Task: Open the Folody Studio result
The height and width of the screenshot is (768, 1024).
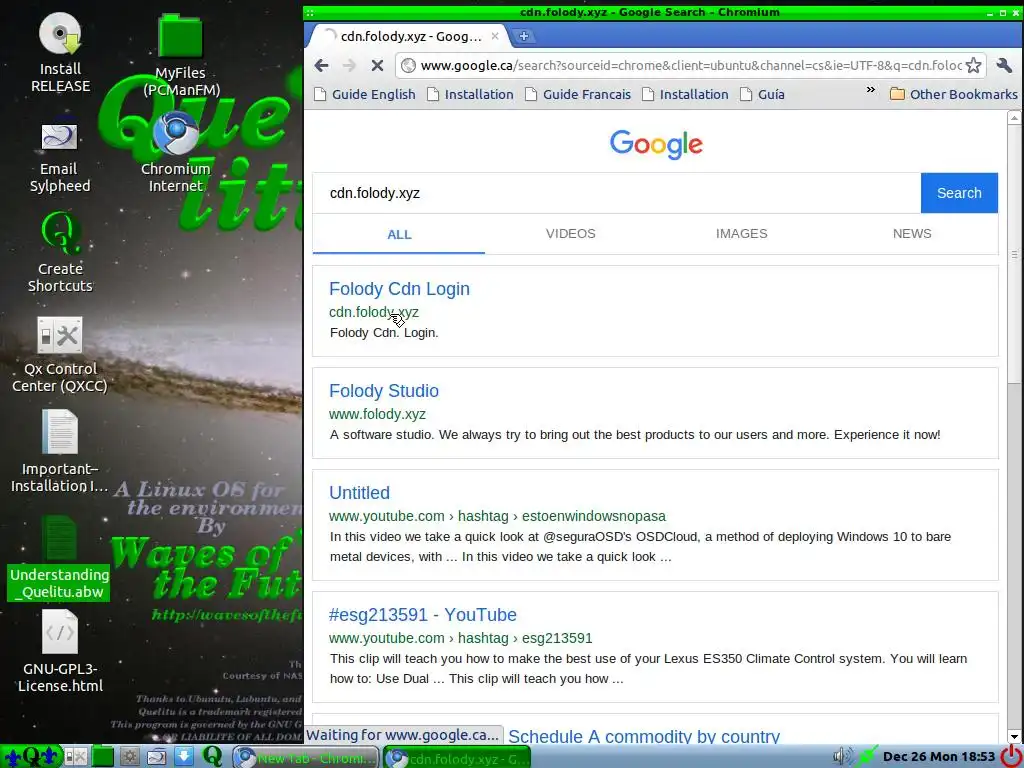Action: pos(383,391)
